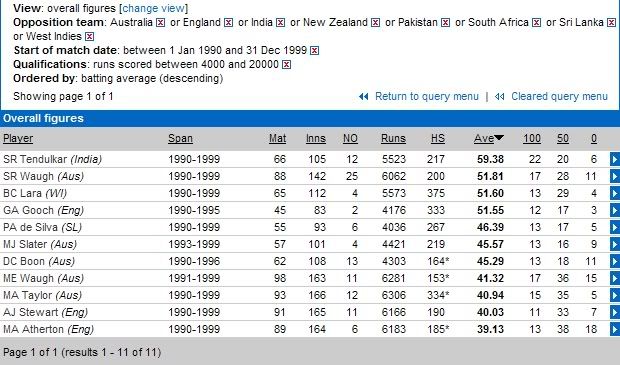Sort by the Span column header
The image size is (620, 365).
click(x=180, y=138)
